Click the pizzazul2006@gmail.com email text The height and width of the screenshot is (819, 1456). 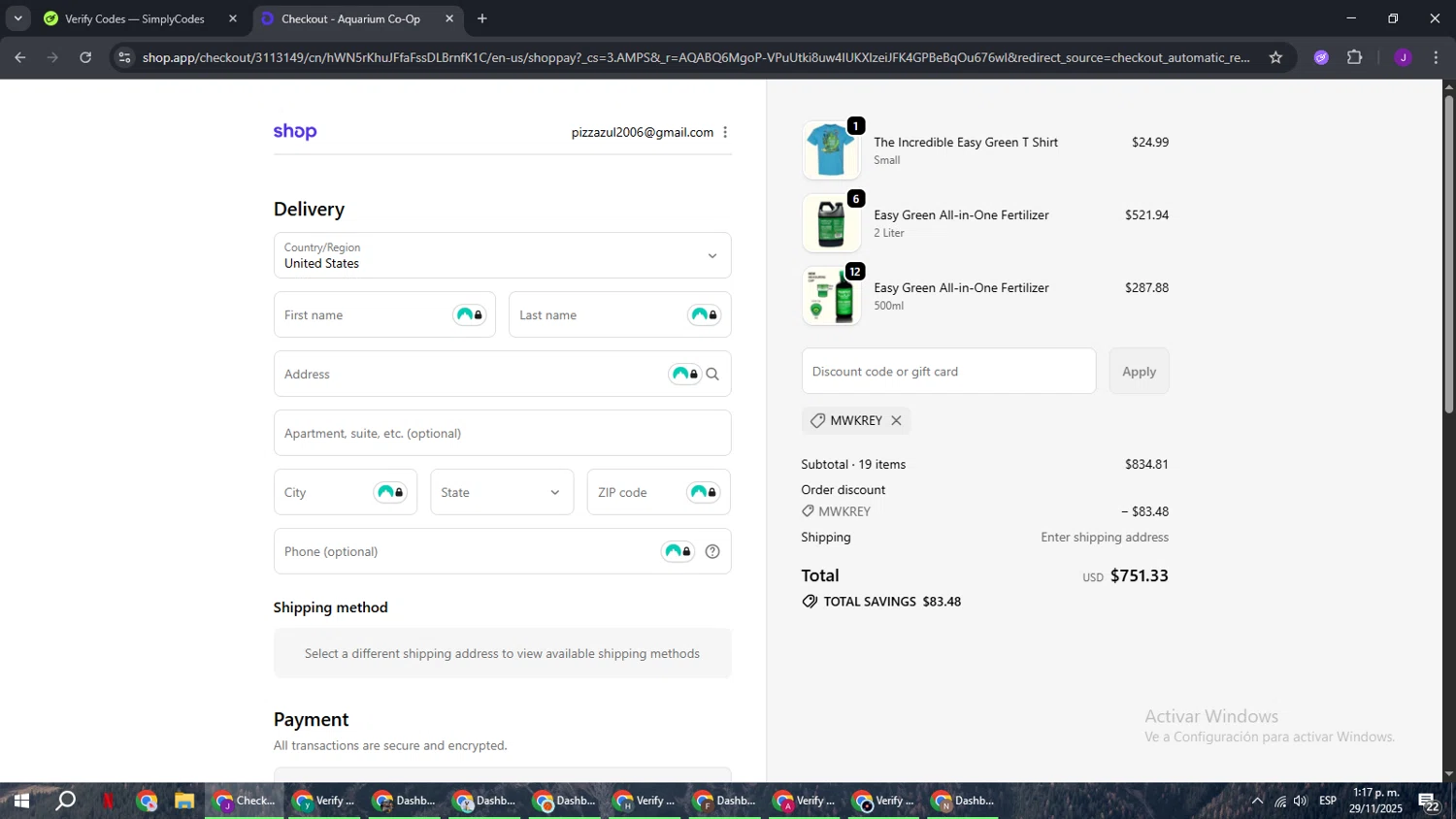tap(643, 132)
